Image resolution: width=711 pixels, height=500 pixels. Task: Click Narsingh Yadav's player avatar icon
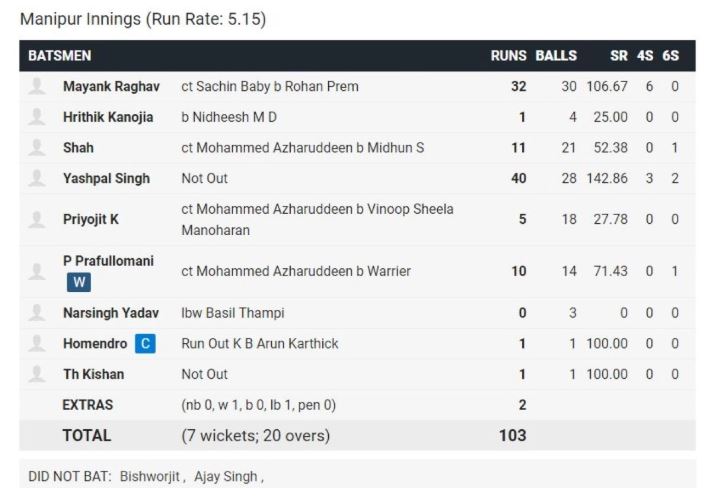pyautogui.click(x=37, y=313)
